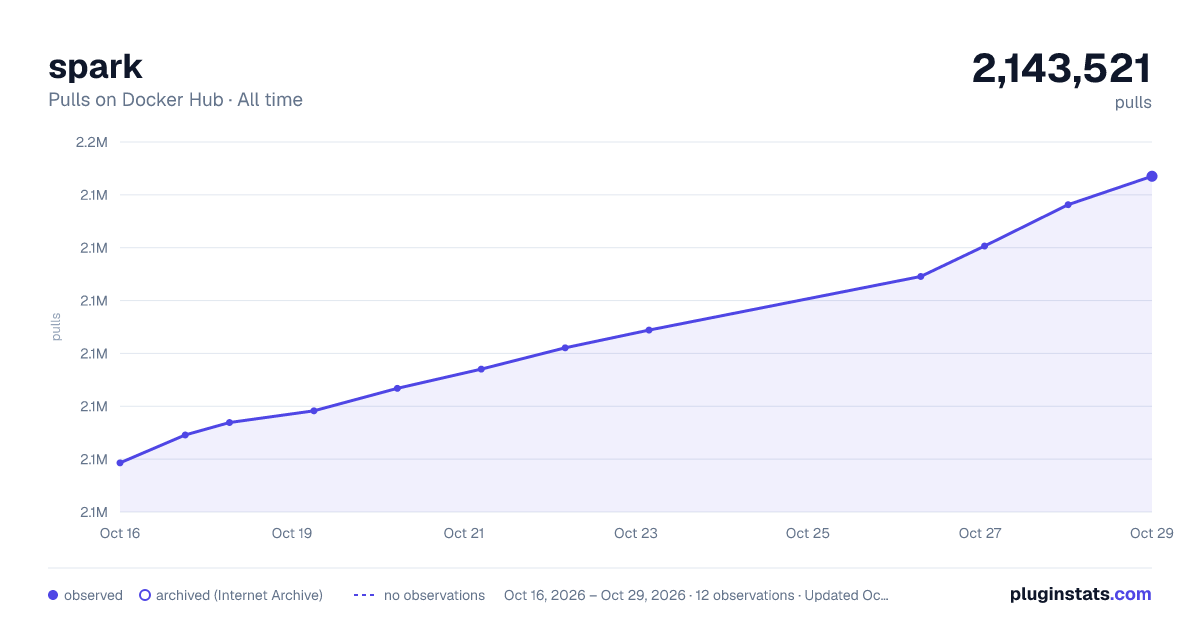Click the 'archived (Internet Archive)' legend label
Screen dimensions: 1200x630
[x=239, y=595]
